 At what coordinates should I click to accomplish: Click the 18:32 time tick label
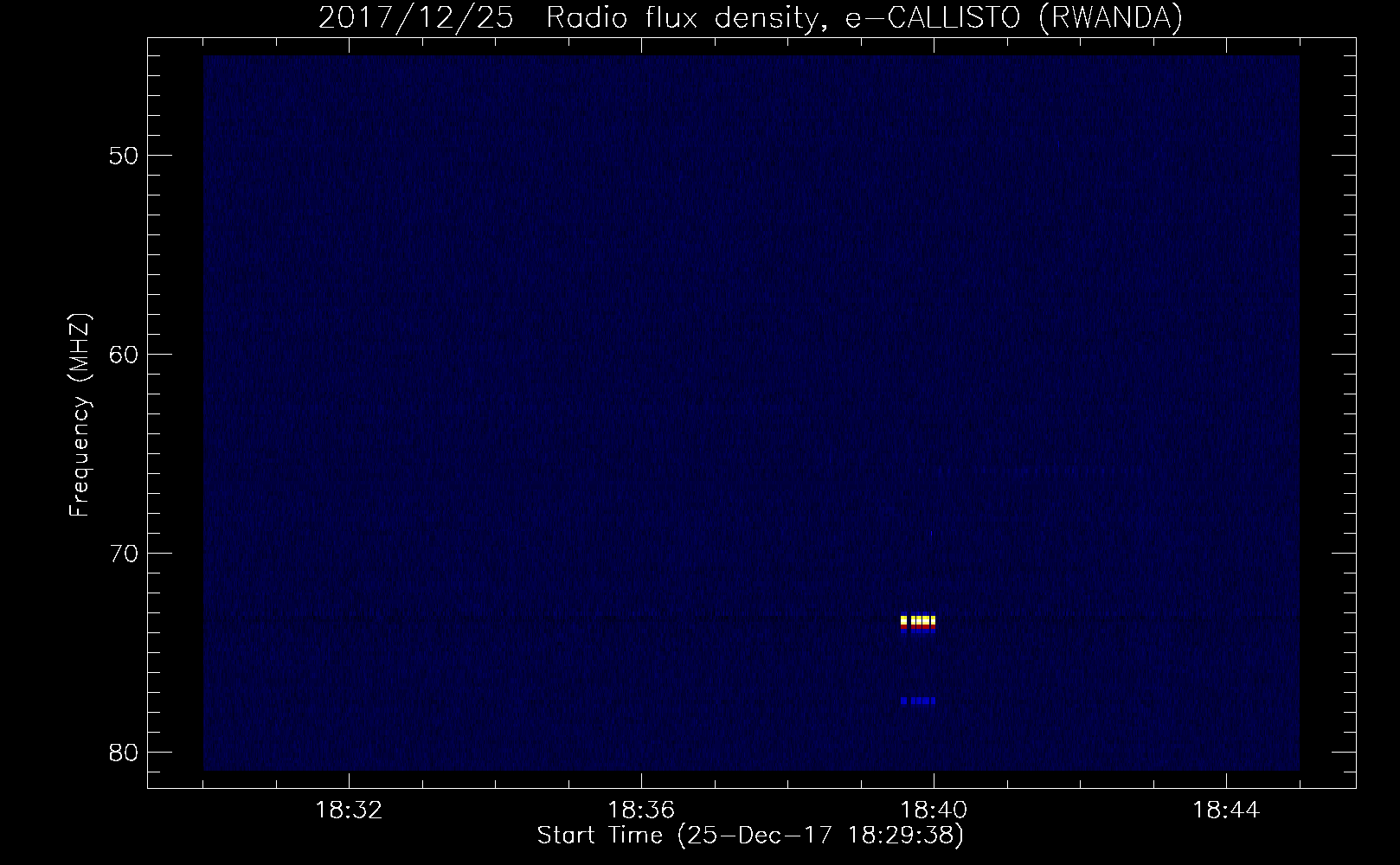pos(349,811)
